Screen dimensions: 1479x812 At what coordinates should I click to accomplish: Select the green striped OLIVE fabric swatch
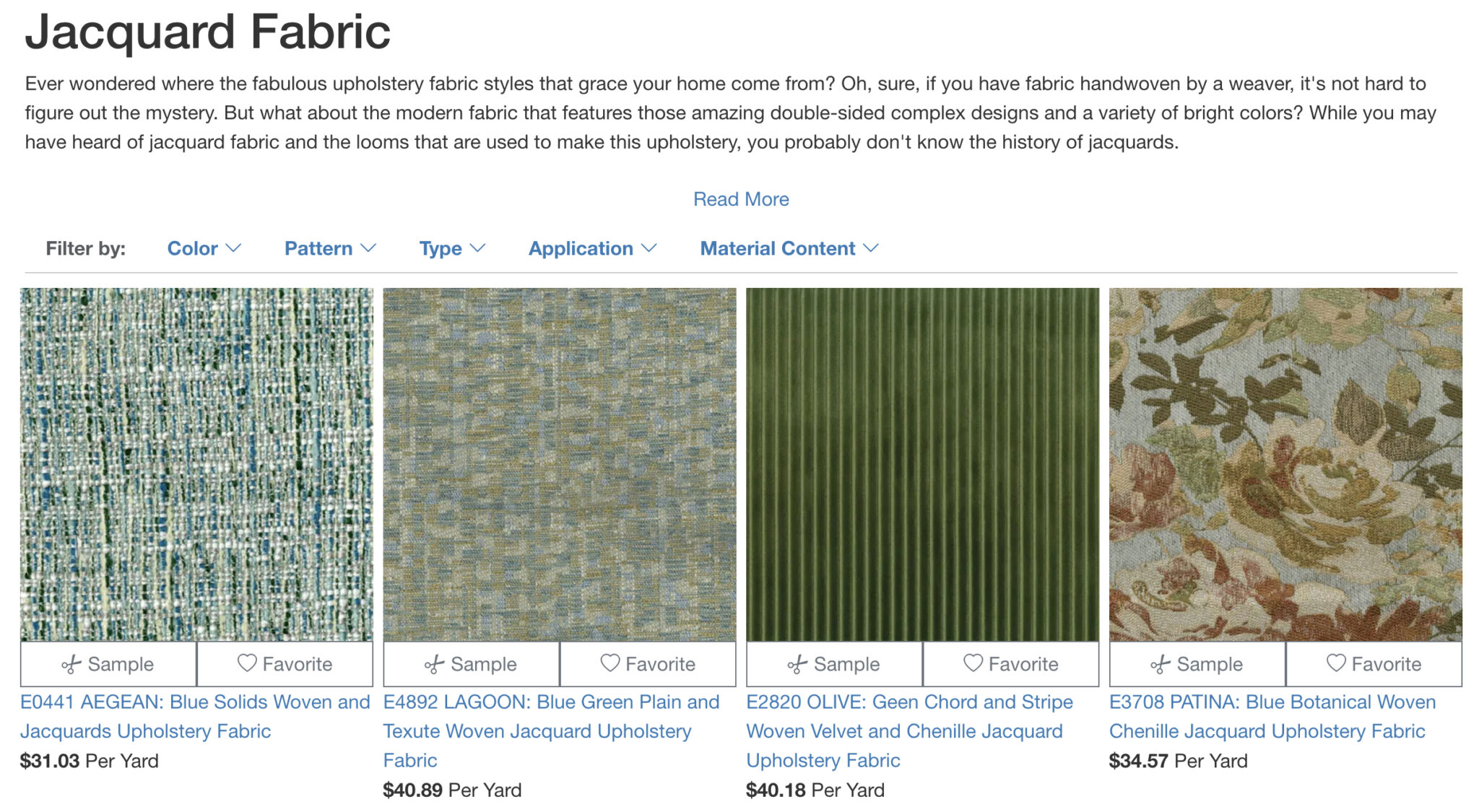tap(922, 464)
